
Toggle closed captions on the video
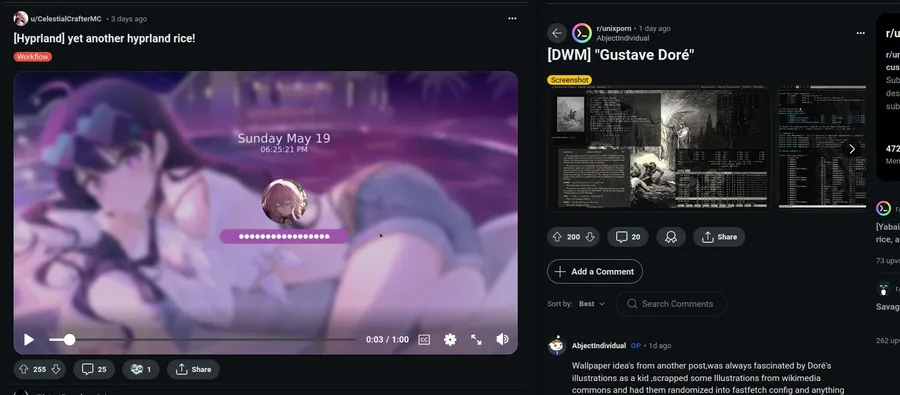[x=424, y=339]
